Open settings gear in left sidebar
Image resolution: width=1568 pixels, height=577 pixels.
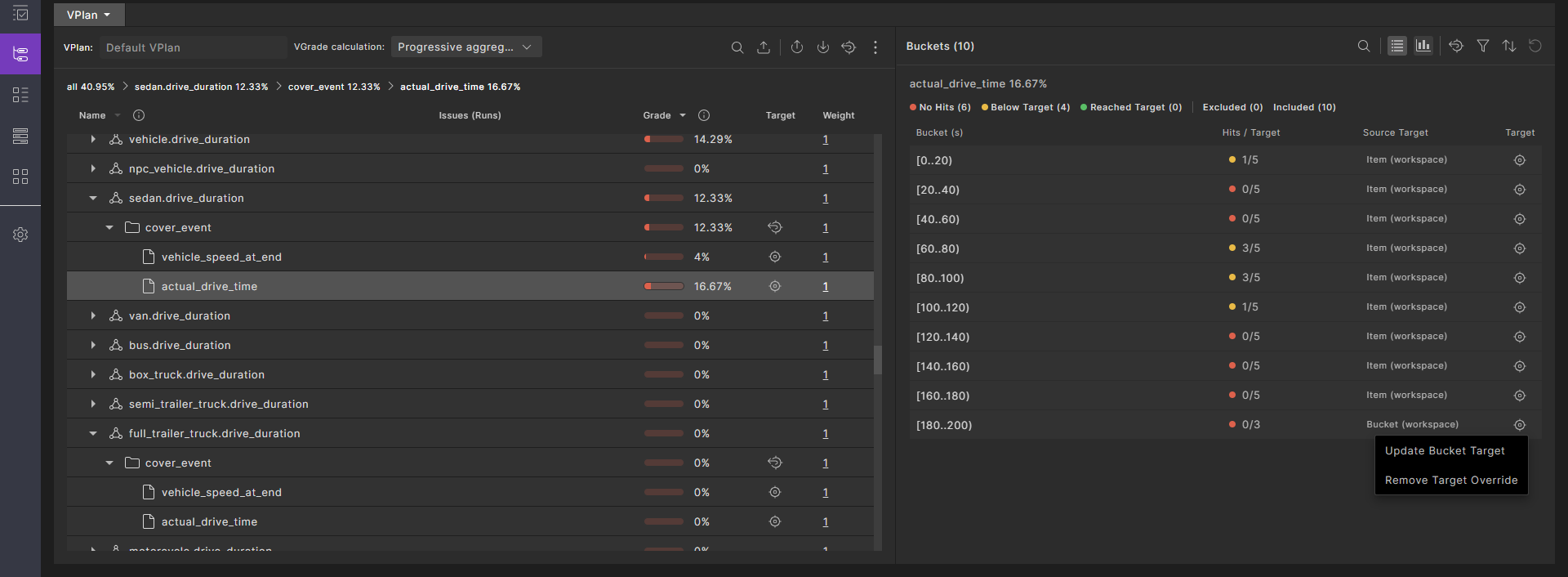pos(20,235)
